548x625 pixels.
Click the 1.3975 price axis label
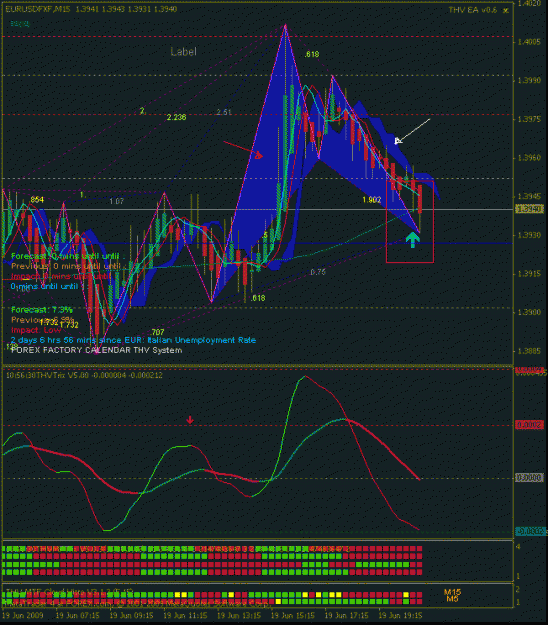click(529, 119)
